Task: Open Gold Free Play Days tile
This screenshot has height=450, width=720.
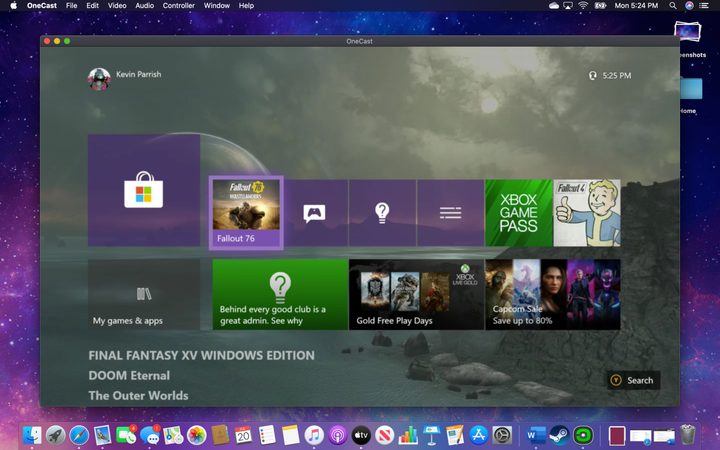Action: pos(416,294)
